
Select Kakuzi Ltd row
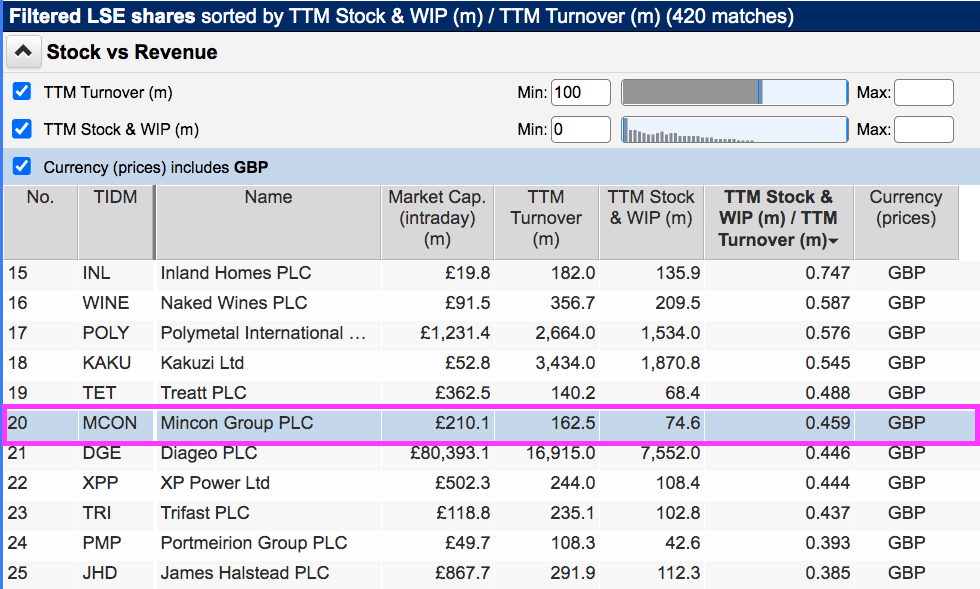coord(490,363)
